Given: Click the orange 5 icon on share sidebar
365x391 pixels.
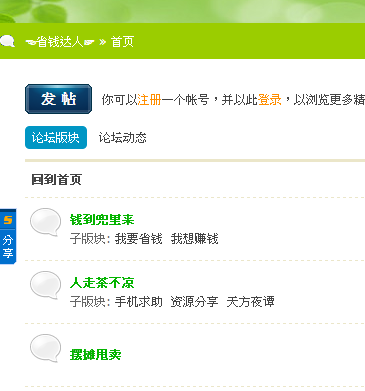Looking at the screenshot, I should click(x=8, y=220).
